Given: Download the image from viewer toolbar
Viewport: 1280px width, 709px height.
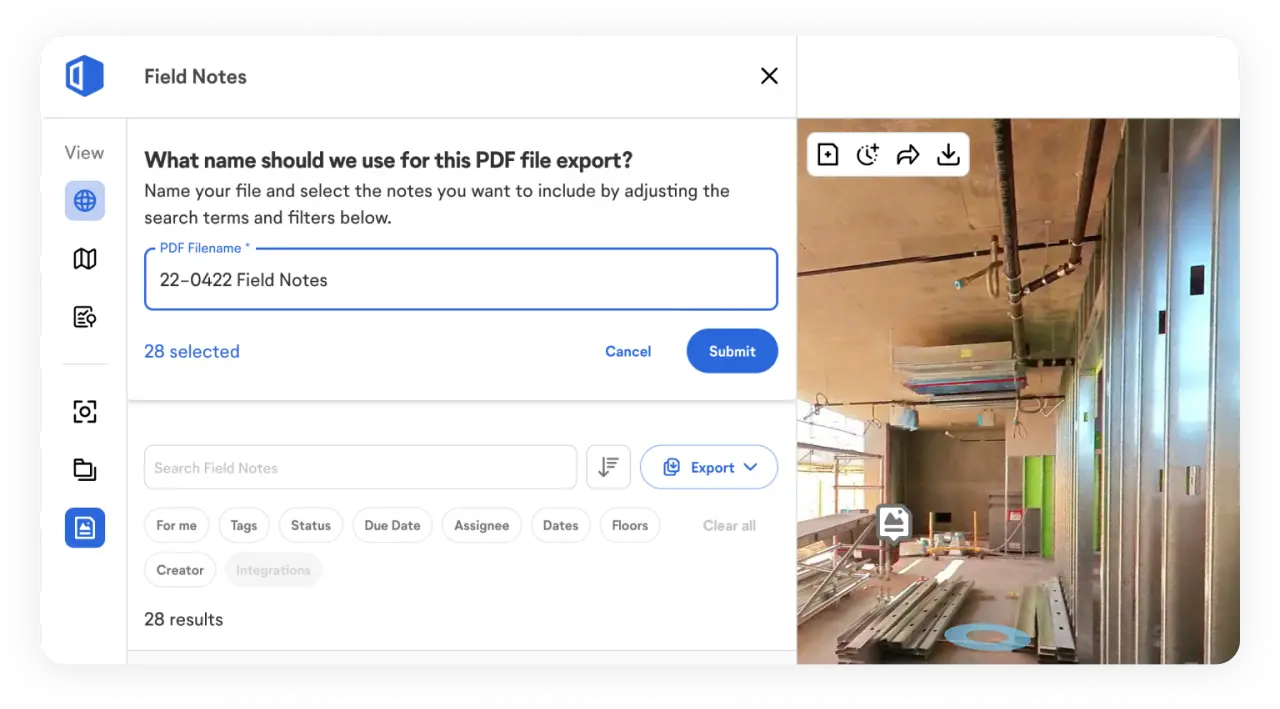Looking at the screenshot, I should 947,155.
